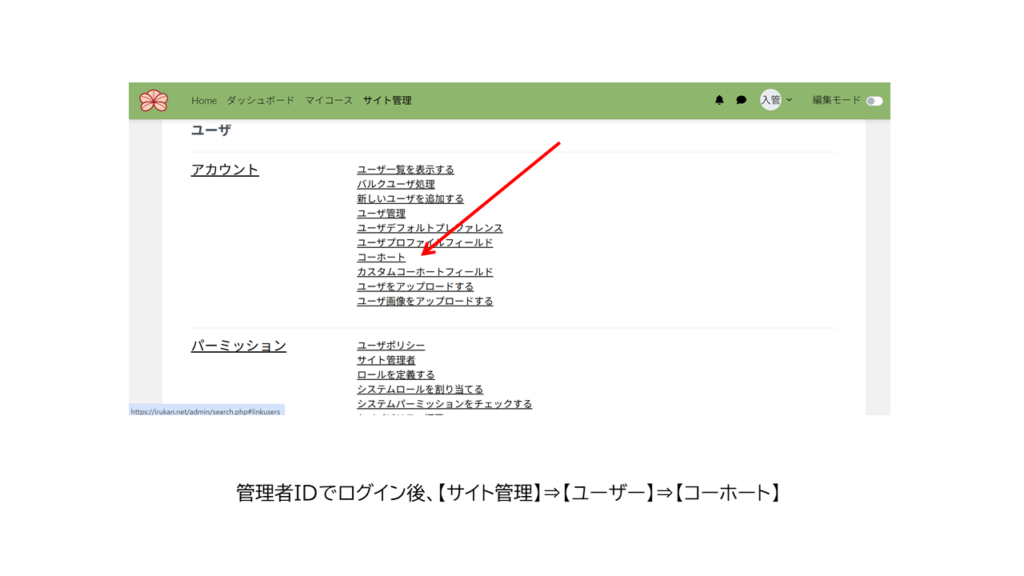Click the 入管 user avatar
1024x576 pixels.
coord(770,100)
